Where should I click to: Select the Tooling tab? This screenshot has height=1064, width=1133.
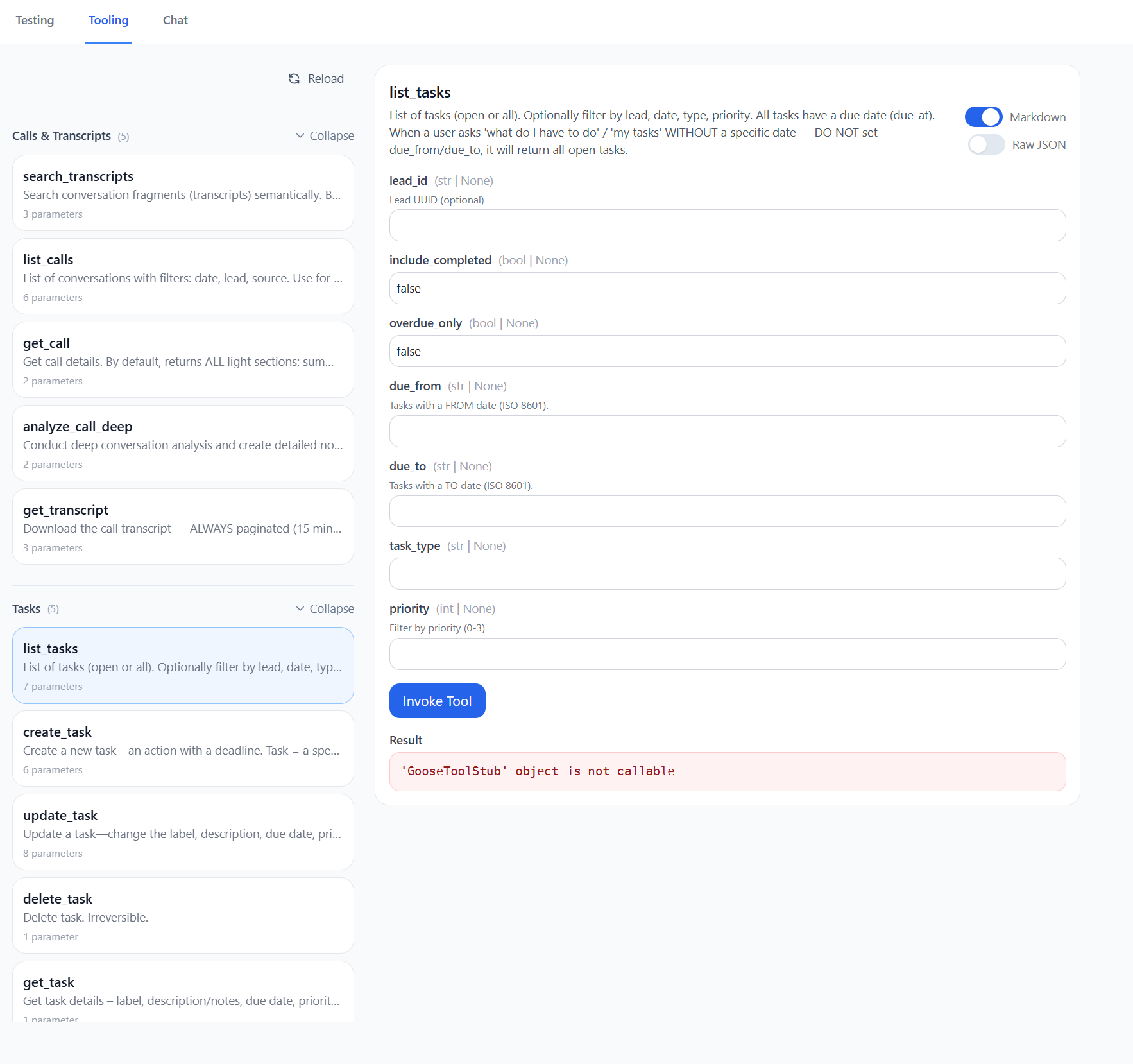108,21
